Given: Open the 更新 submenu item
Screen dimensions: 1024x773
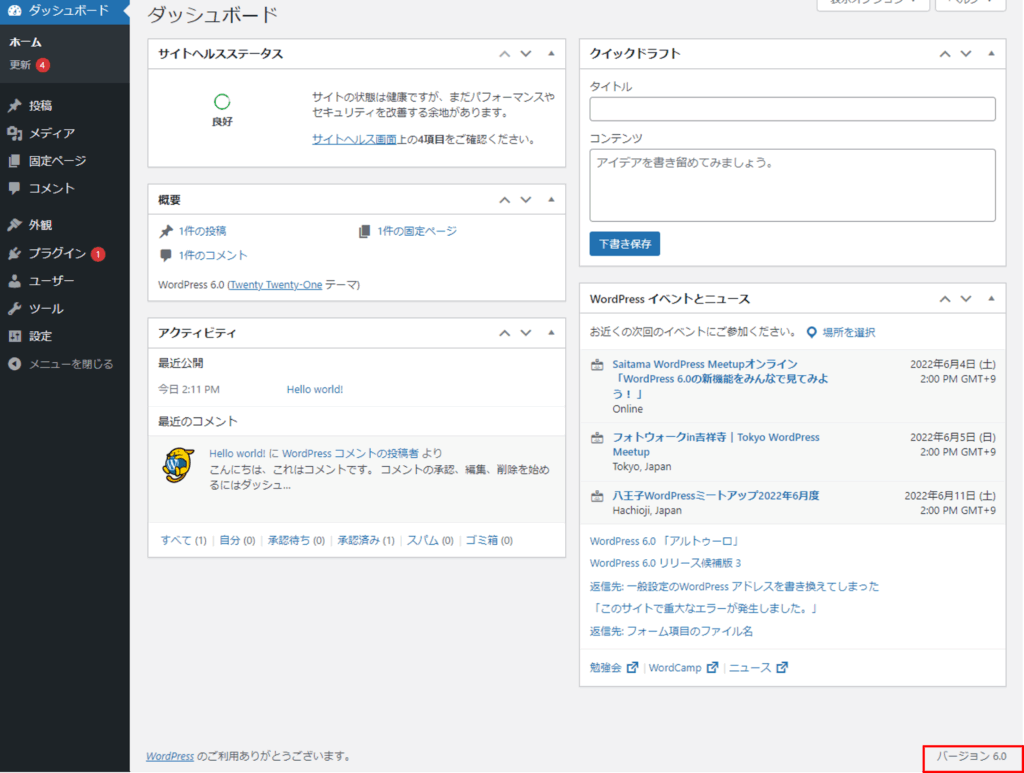Looking at the screenshot, I should (20, 65).
